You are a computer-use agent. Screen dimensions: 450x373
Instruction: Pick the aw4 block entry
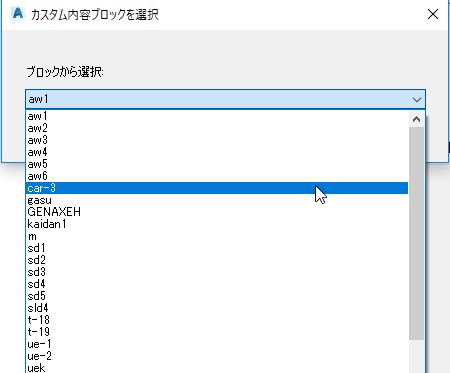[x=217, y=152]
